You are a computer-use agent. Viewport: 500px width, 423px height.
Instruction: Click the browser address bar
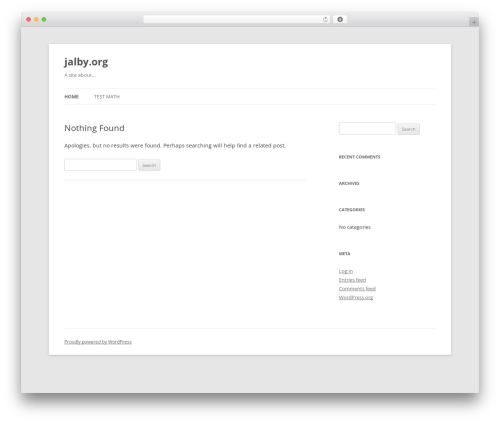237,19
